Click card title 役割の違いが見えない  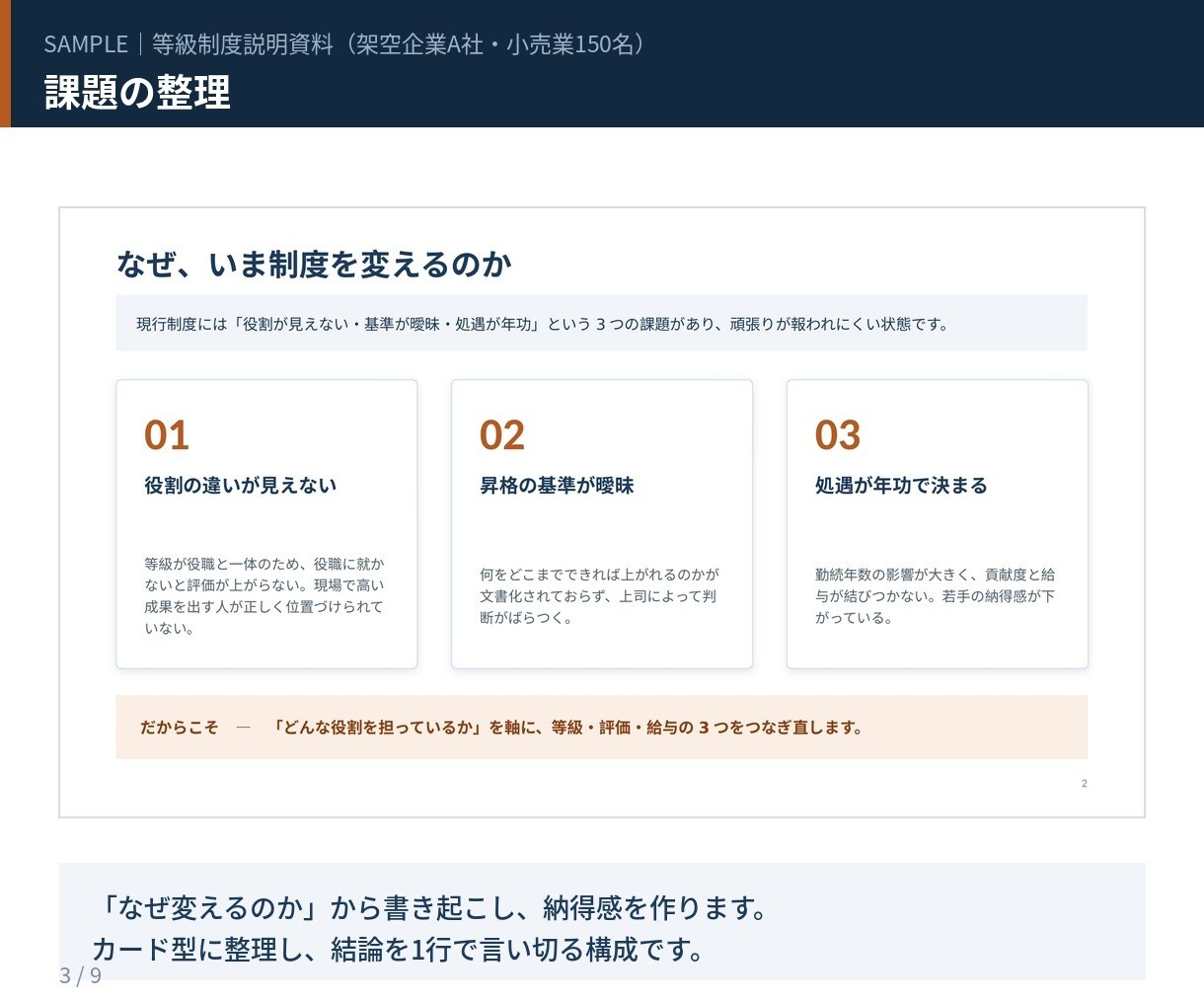pos(241,486)
